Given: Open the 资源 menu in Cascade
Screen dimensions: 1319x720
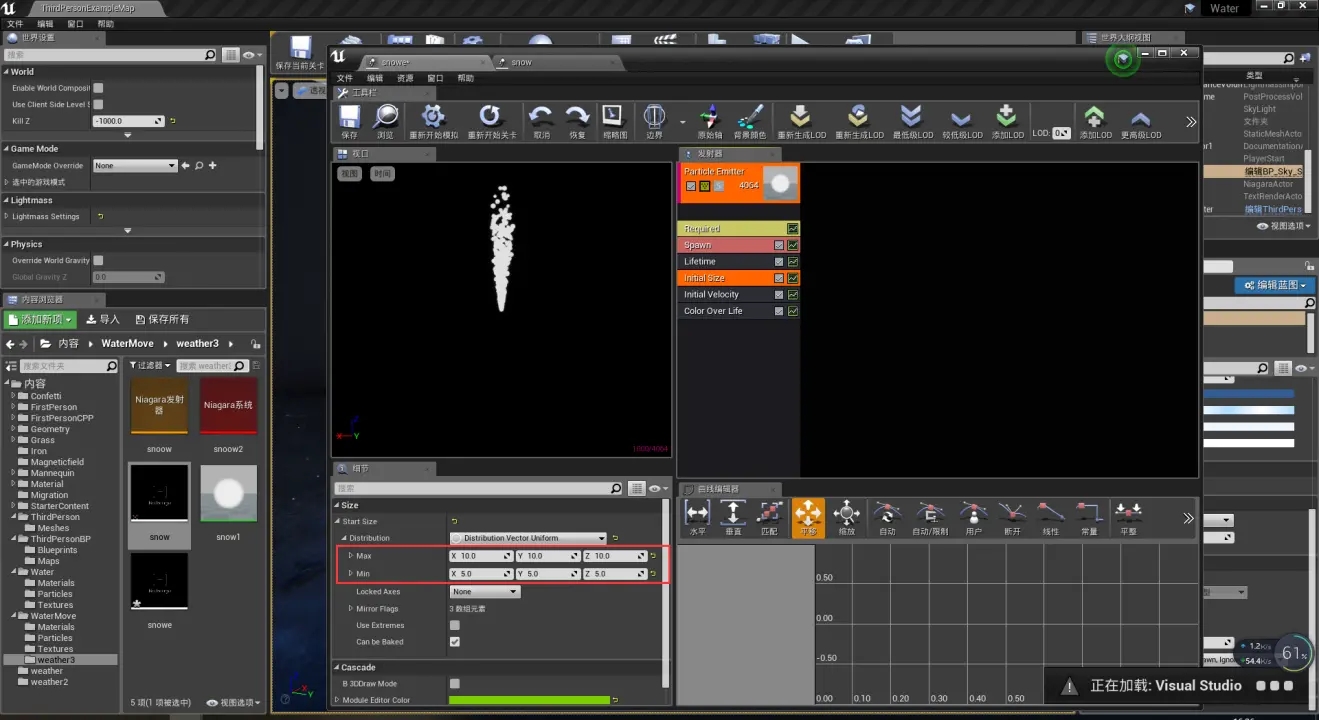Looking at the screenshot, I should coord(405,78).
